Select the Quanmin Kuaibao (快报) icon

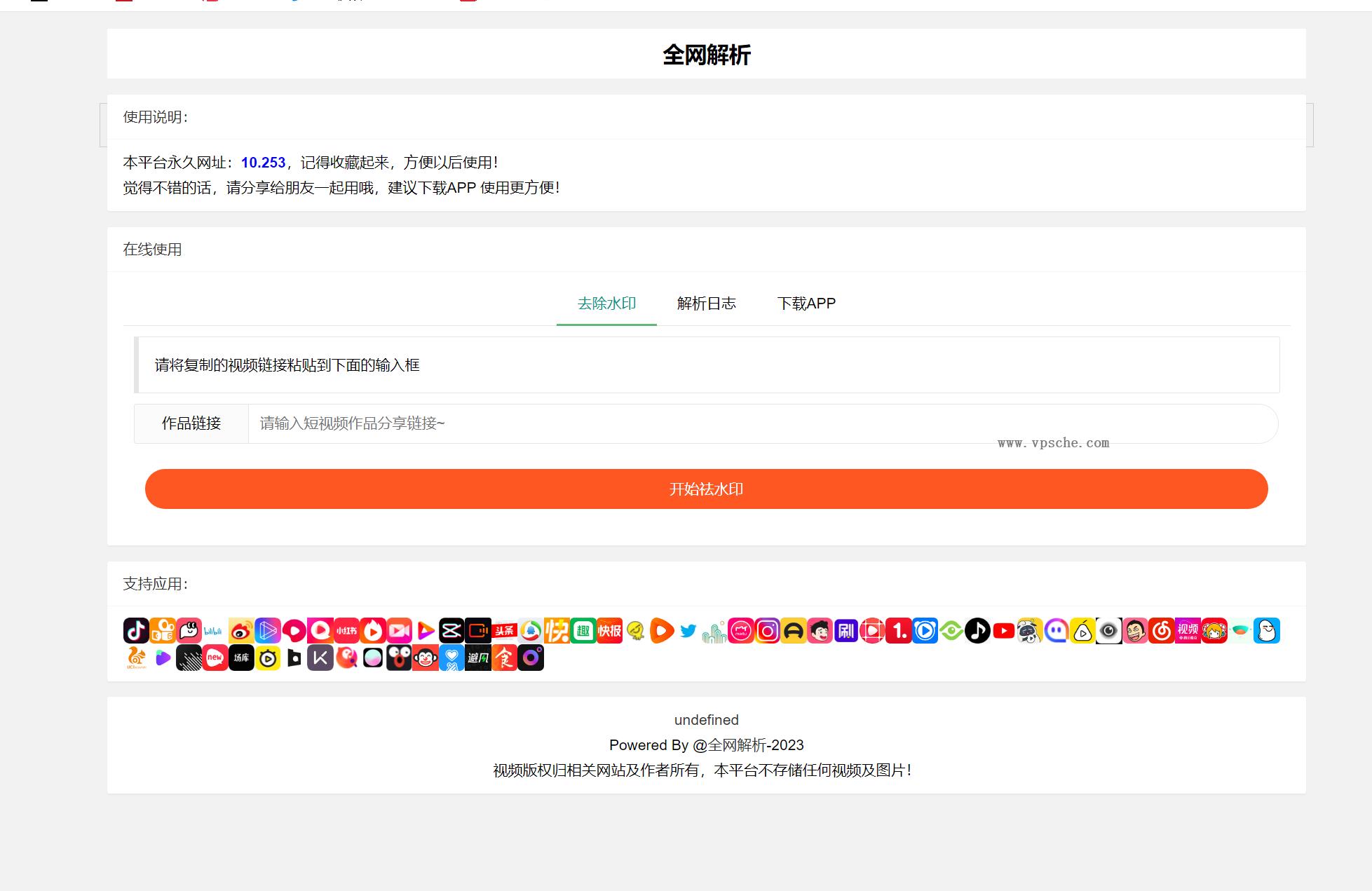pyautogui.click(x=609, y=630)
